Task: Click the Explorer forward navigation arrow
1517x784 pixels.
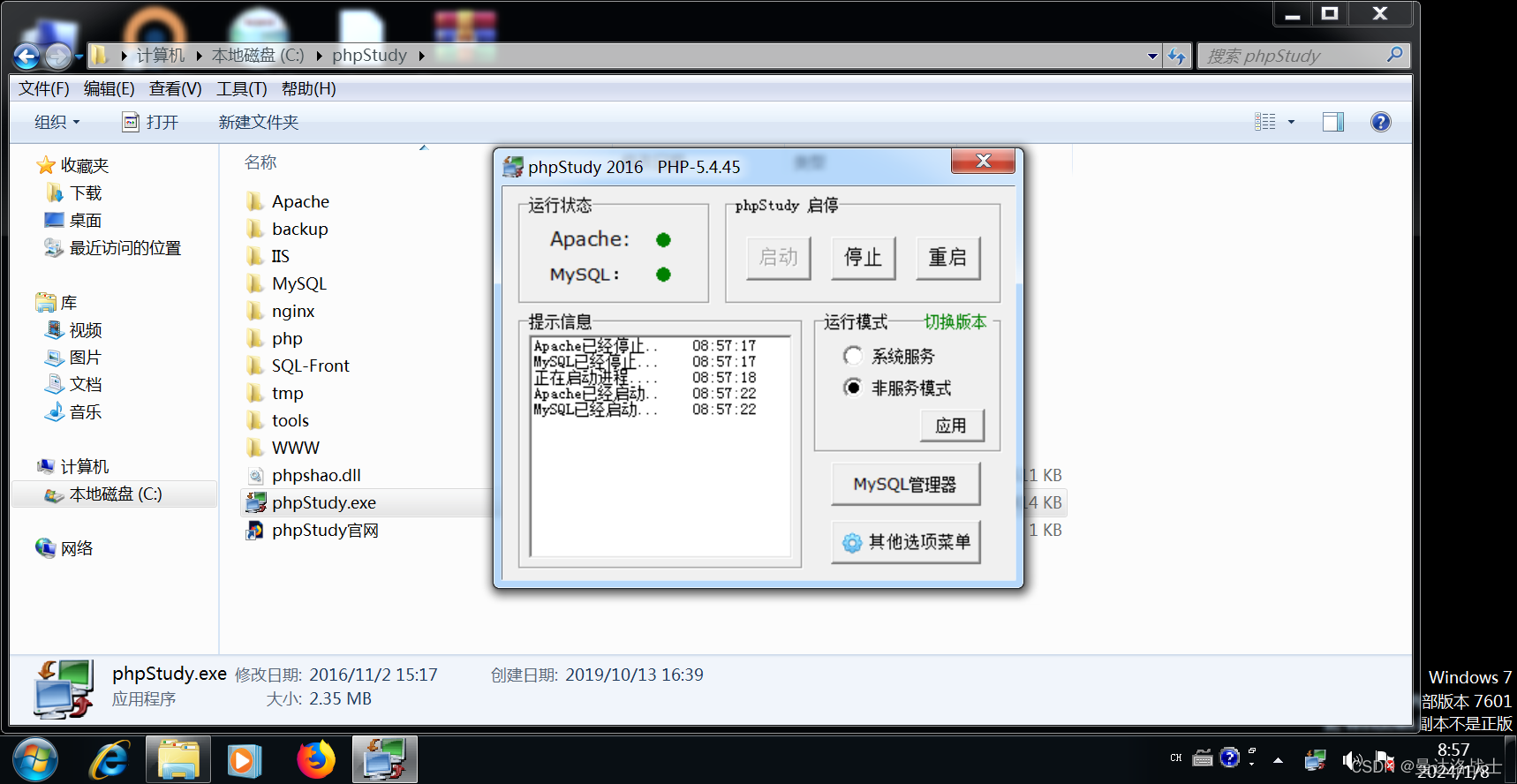Action: [x=57, y=57]
